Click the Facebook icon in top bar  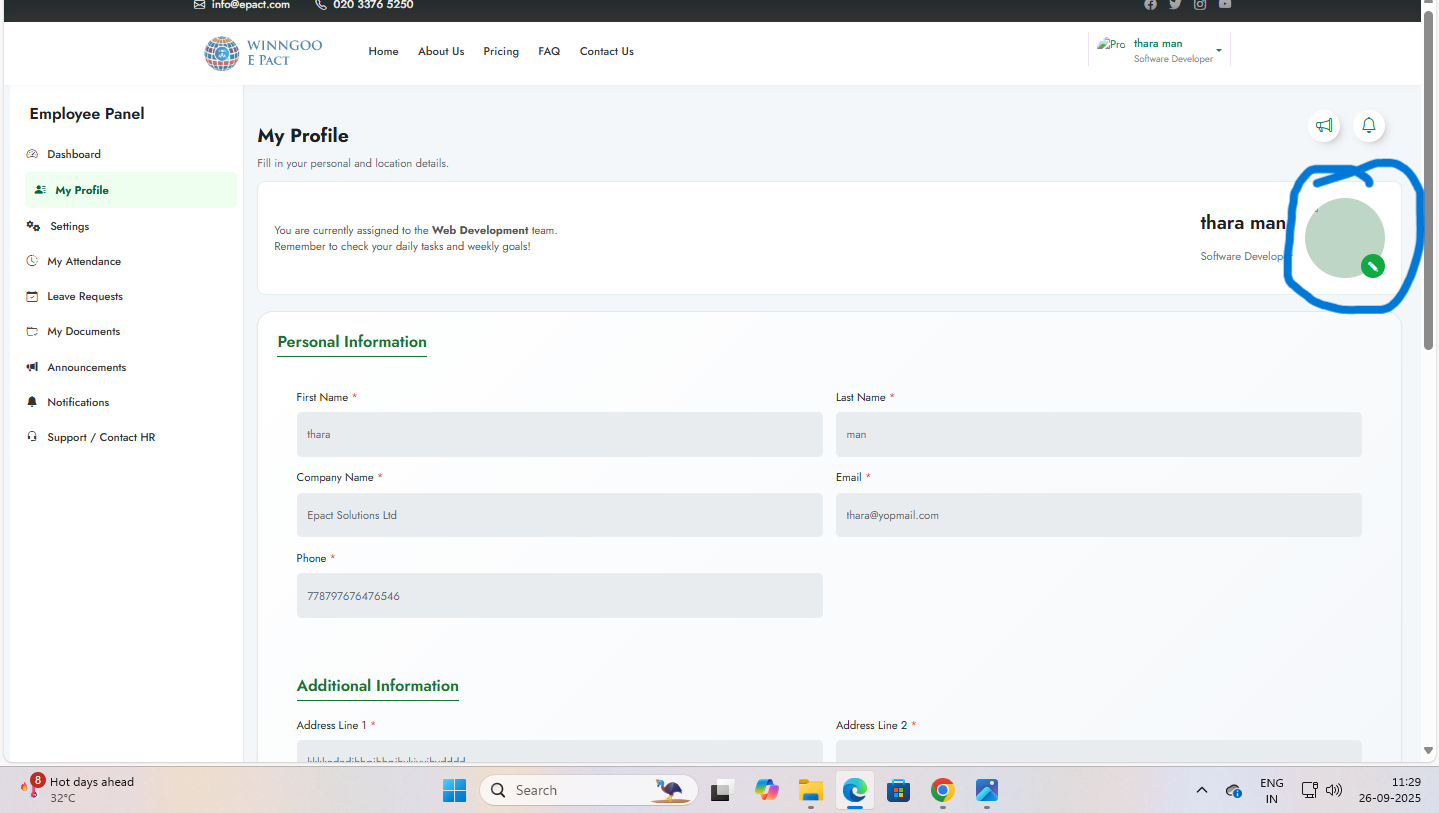coord(1150,5)
